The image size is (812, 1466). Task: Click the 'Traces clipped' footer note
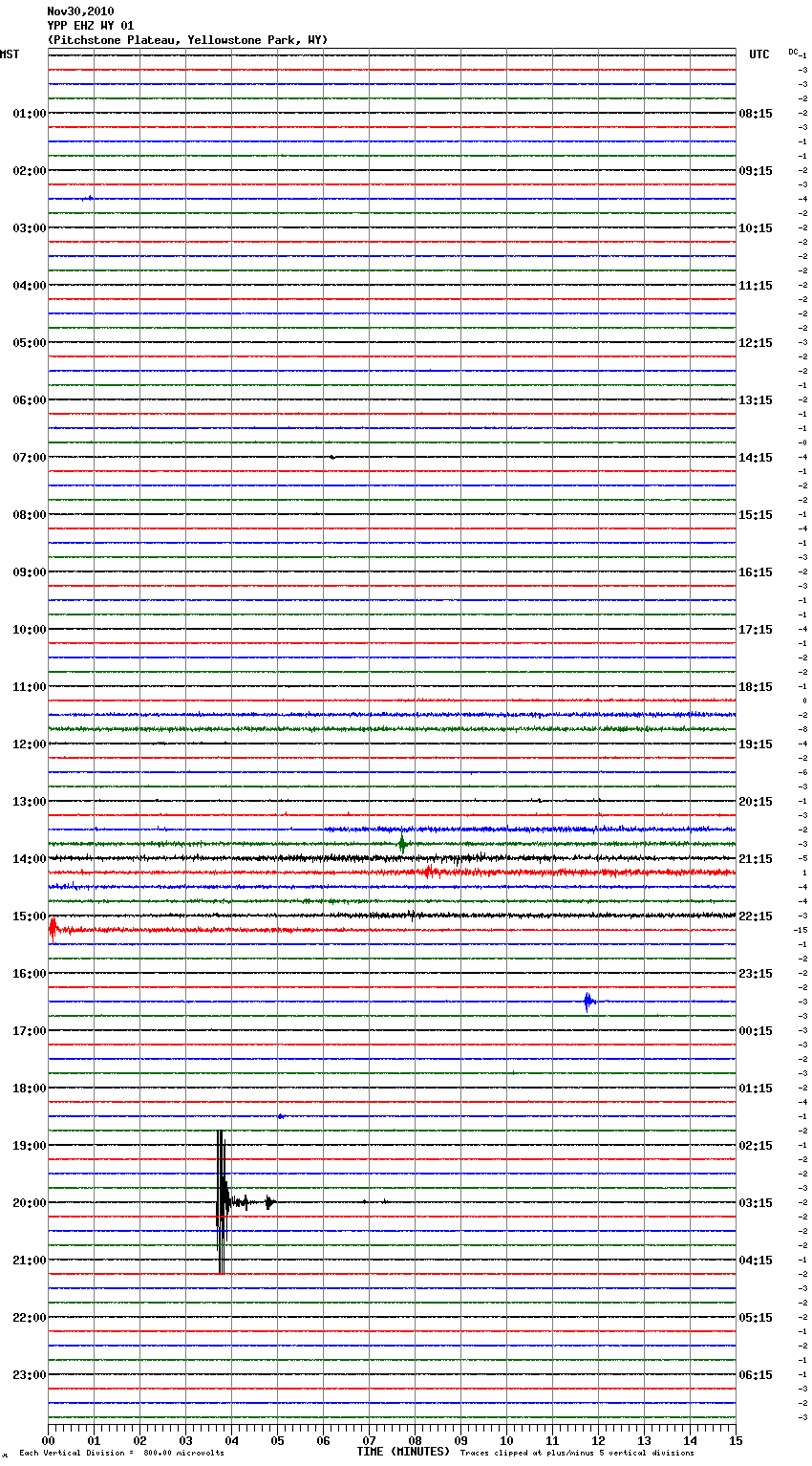coord(577,1454)
